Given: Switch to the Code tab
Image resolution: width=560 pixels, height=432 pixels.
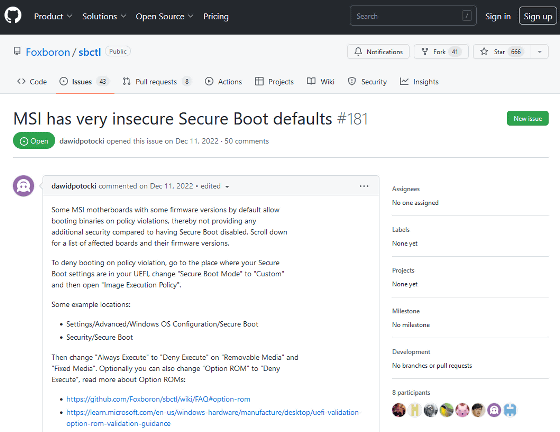Looking at the screenshot, I should [x=32, y=82].
